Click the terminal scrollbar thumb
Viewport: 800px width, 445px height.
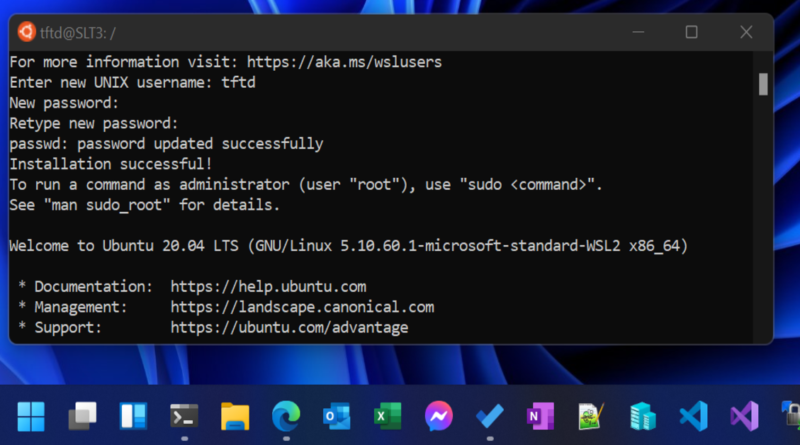pyautogui.click(x=763, y=84)
